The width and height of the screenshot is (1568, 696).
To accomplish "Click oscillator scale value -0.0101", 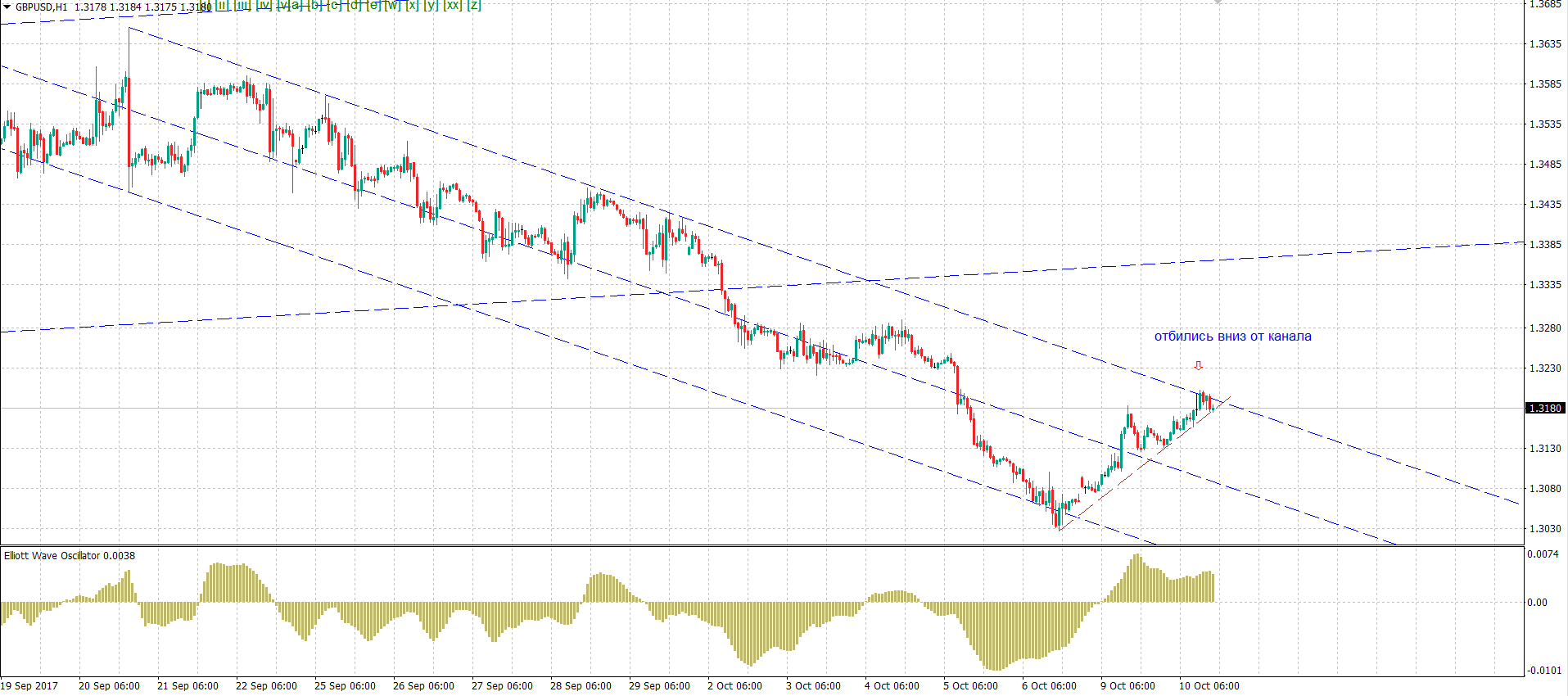I will [x=1544, y=671].
